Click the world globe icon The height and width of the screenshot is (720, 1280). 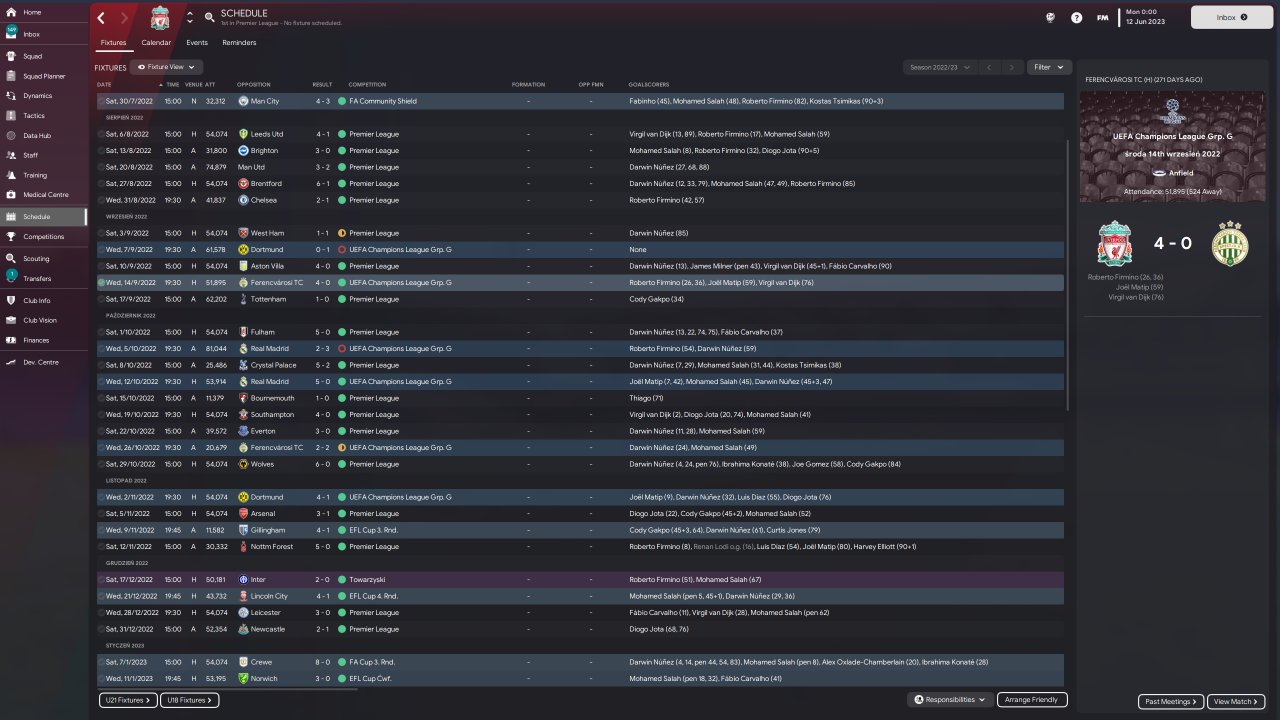[x=1051, y=18]
